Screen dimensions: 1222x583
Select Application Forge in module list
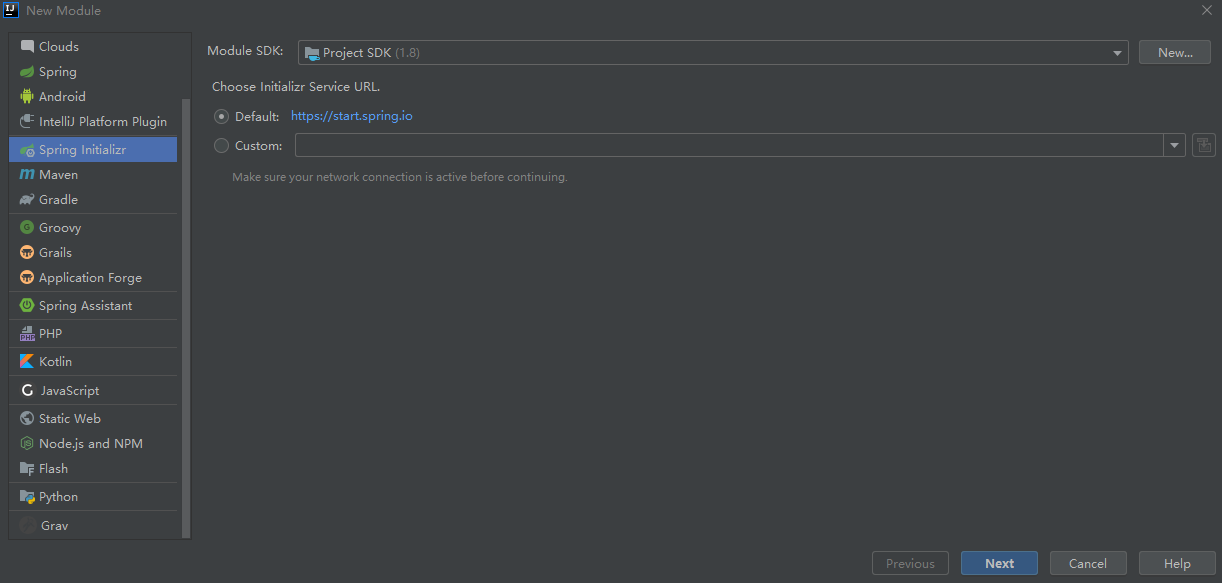(x=93, y=278)
